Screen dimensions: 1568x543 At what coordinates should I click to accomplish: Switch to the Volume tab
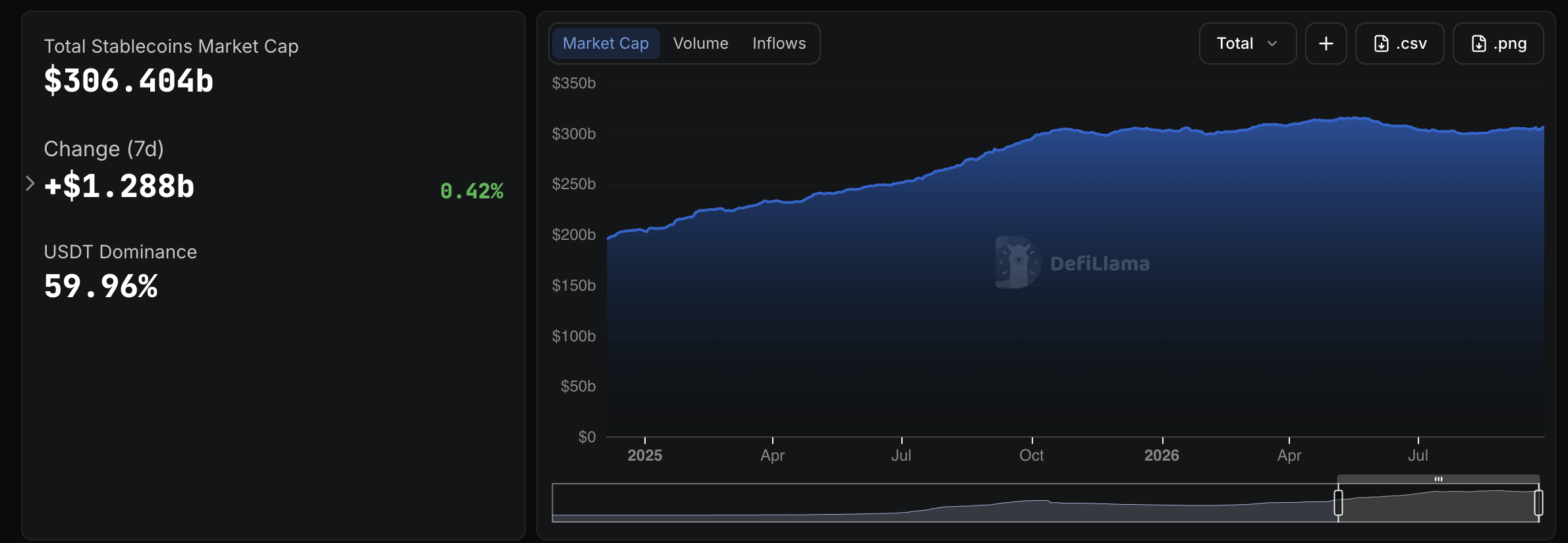[700, 43]
